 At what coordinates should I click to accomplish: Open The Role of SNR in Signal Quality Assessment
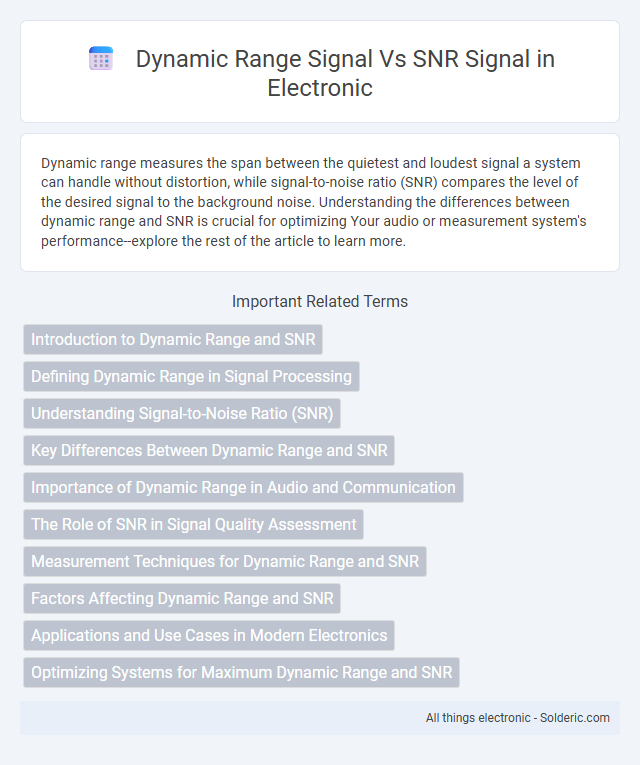tap(193, 524)
